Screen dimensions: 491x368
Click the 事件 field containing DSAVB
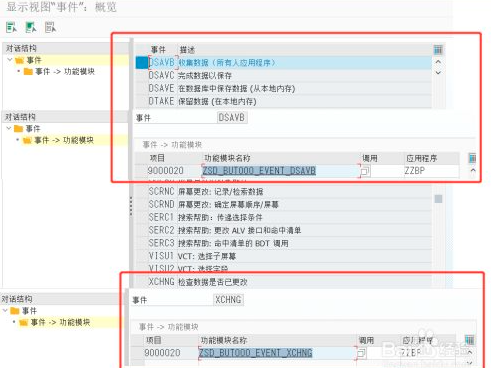(232, 118)
